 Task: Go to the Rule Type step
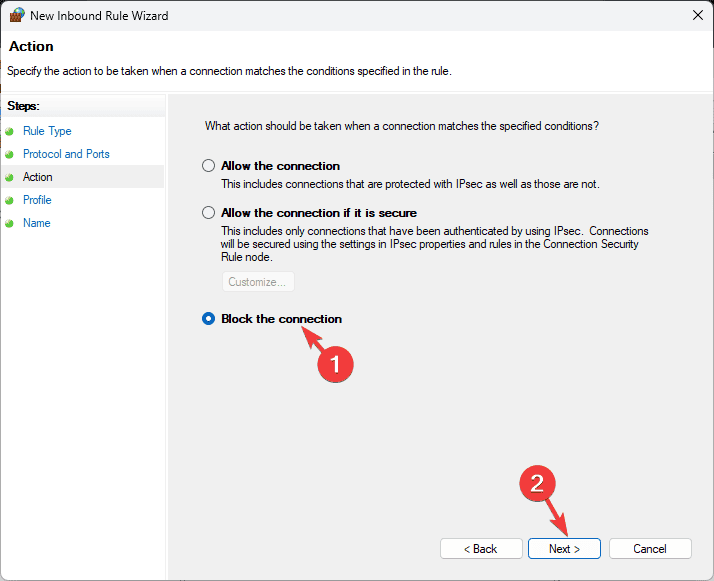coord(47,131)
